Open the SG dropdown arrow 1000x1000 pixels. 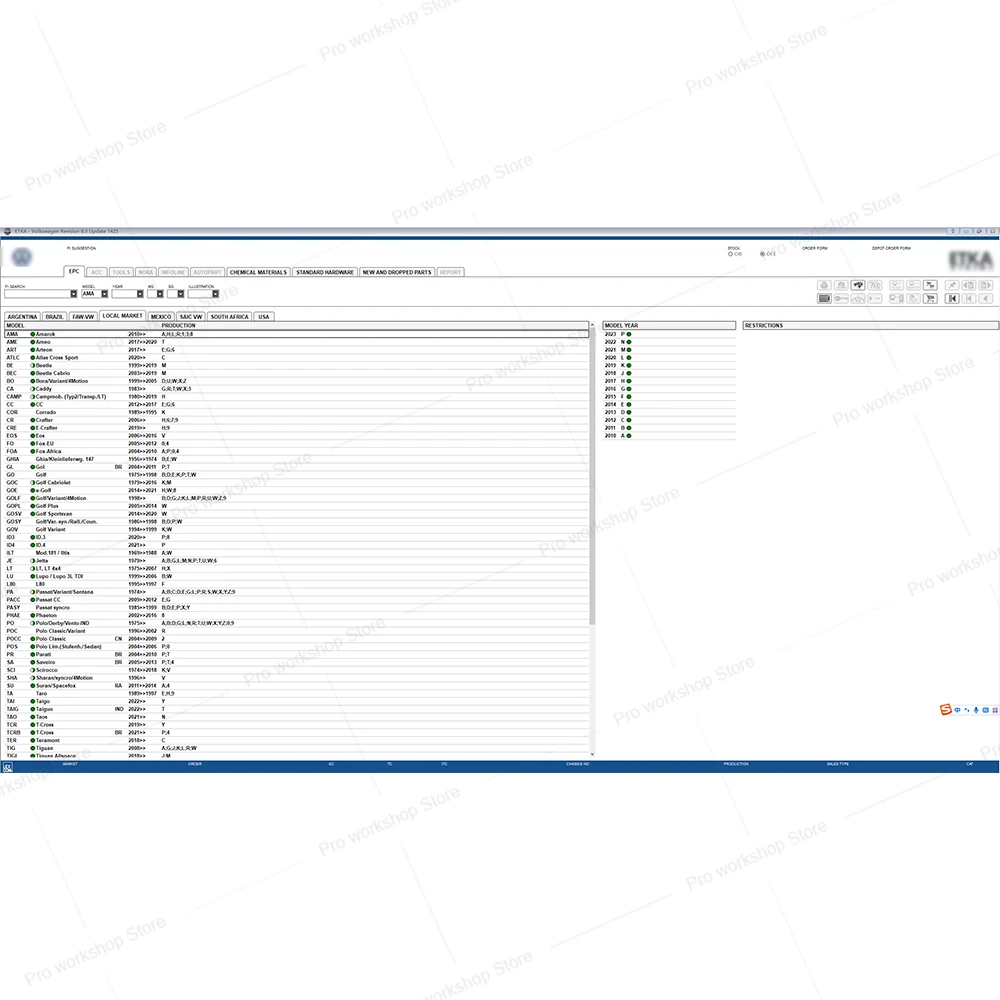point(180,294)
